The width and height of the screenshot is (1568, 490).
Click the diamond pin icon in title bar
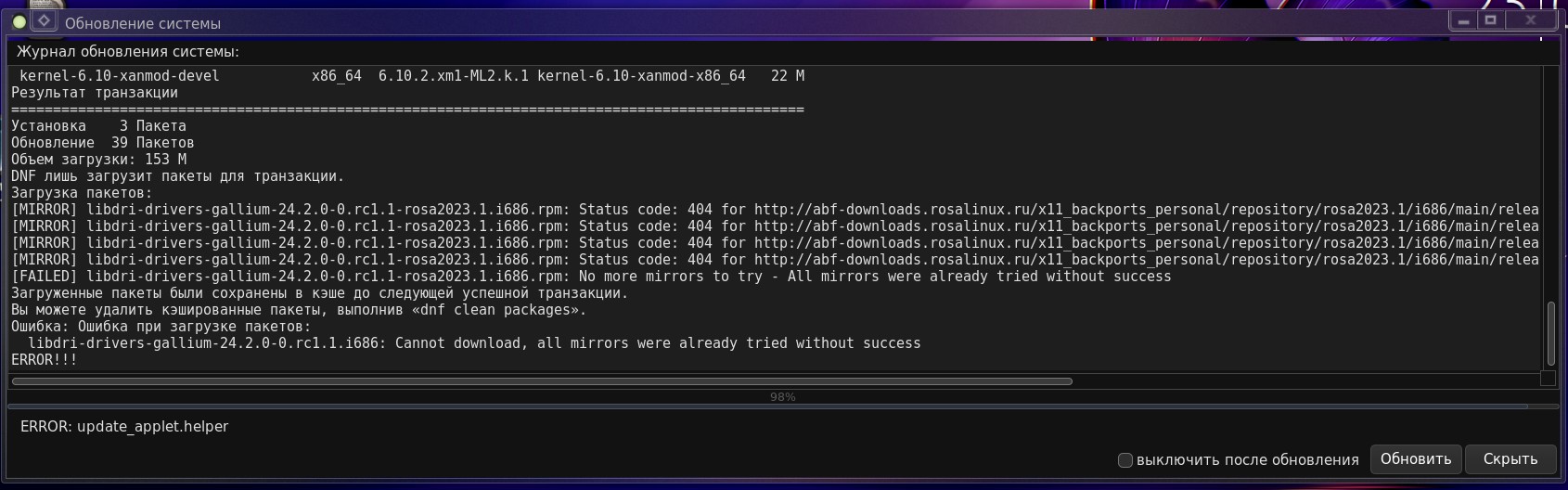tap(44, 20)
